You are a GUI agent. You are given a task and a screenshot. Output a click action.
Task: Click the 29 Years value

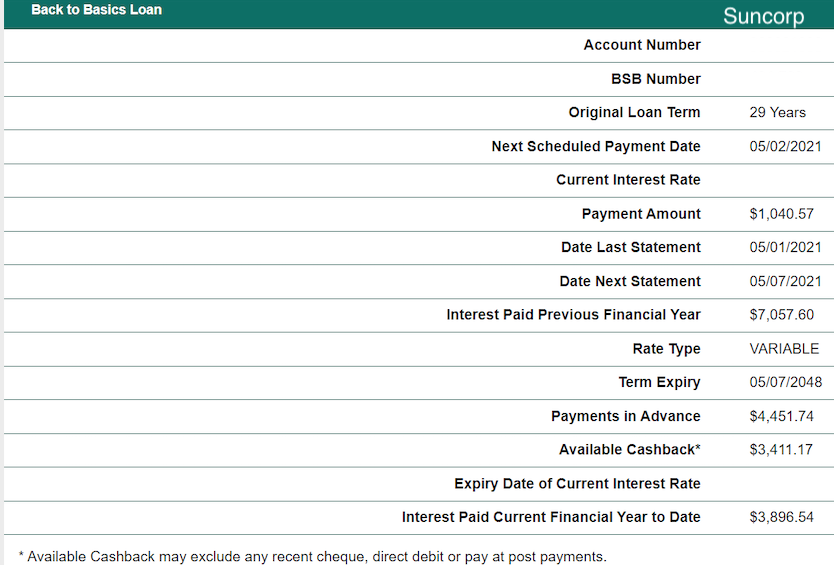[x=778, y=112]
